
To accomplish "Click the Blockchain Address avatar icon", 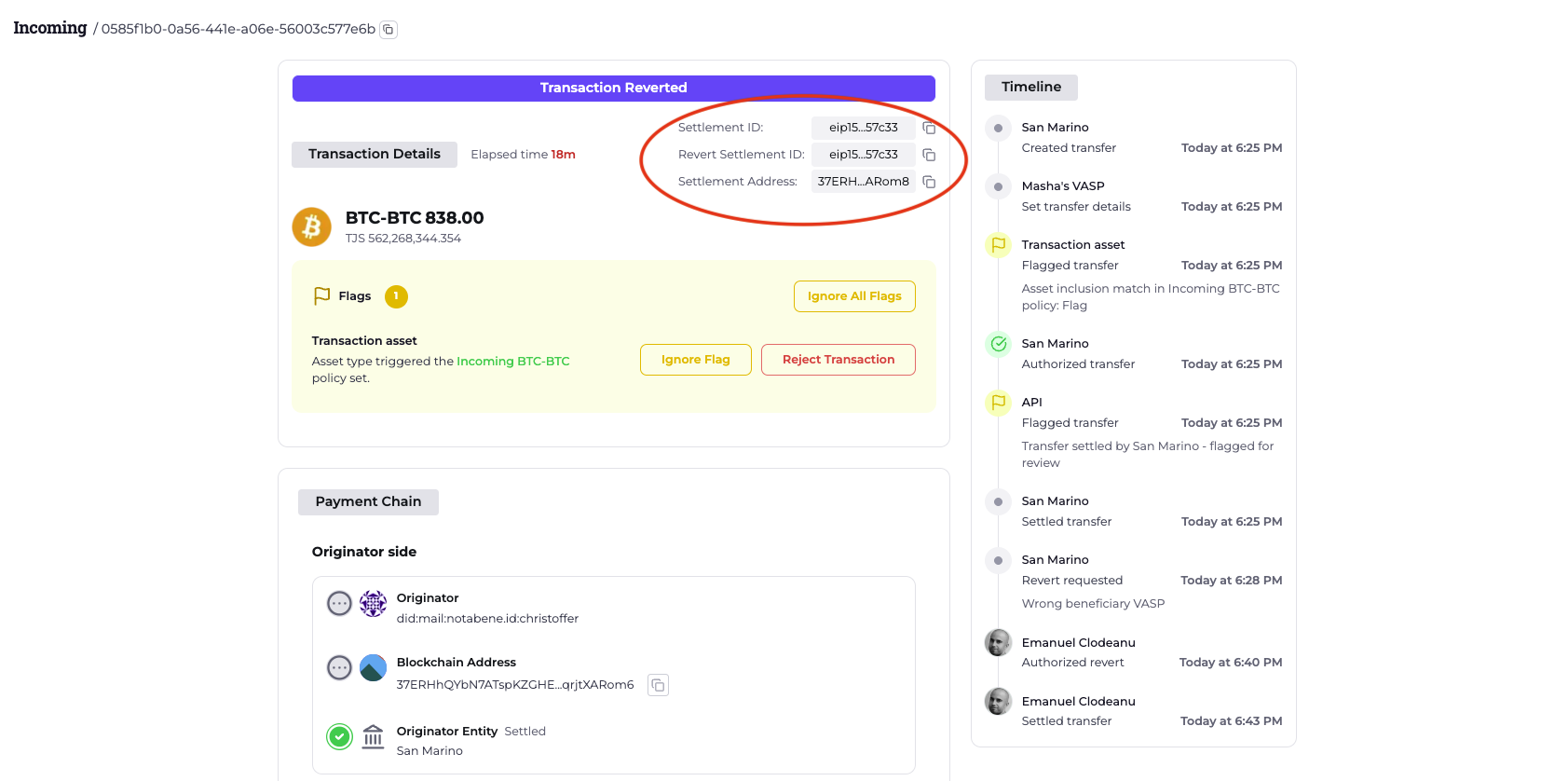I will [x=373, y=668].
